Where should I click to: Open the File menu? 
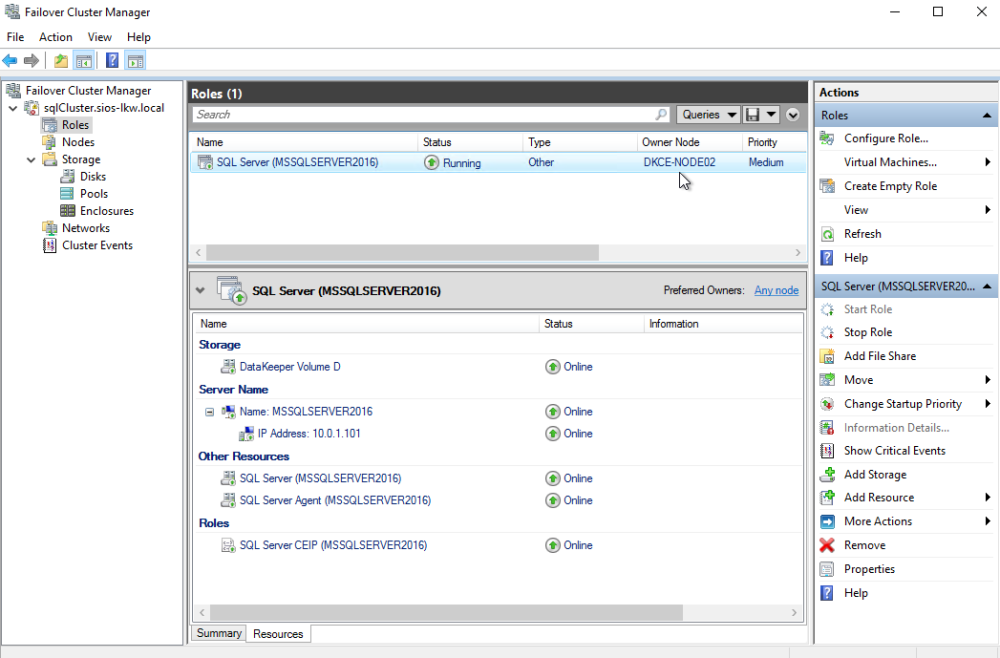coord(15,37)
